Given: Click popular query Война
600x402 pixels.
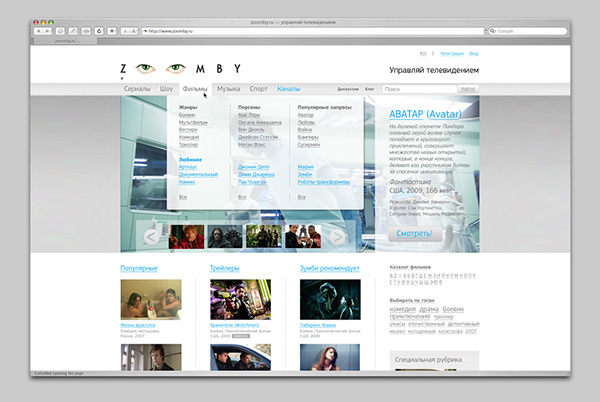Looking at the screenshot, I should click(305, 130).
